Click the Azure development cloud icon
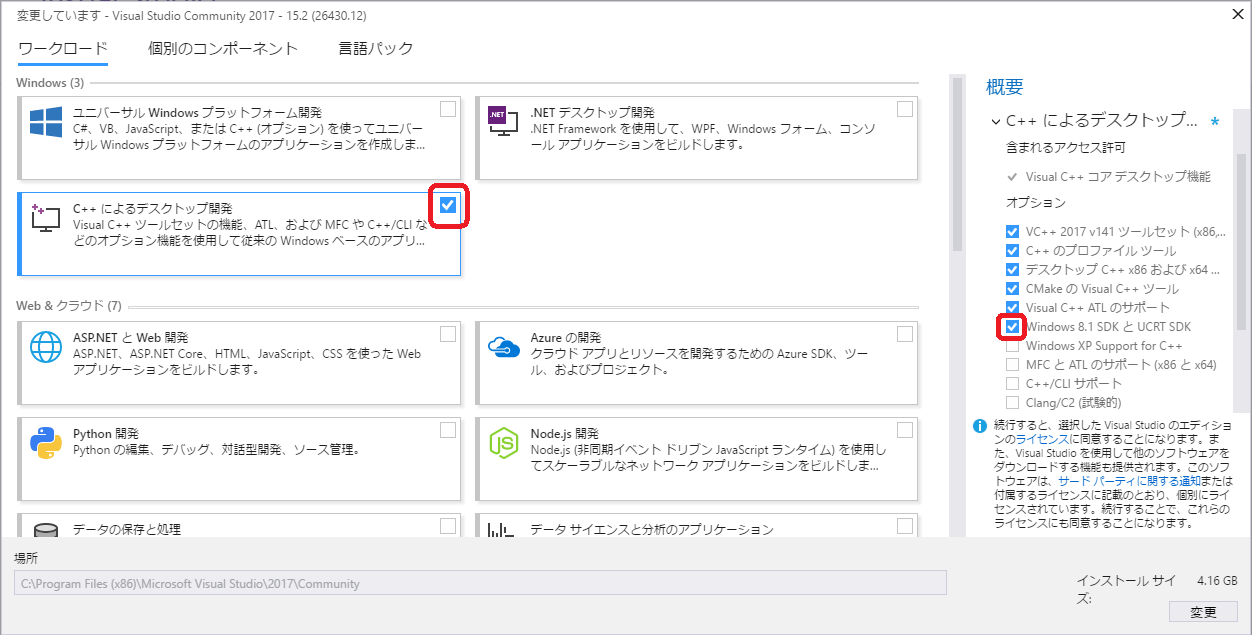 [x=502, y=346]
